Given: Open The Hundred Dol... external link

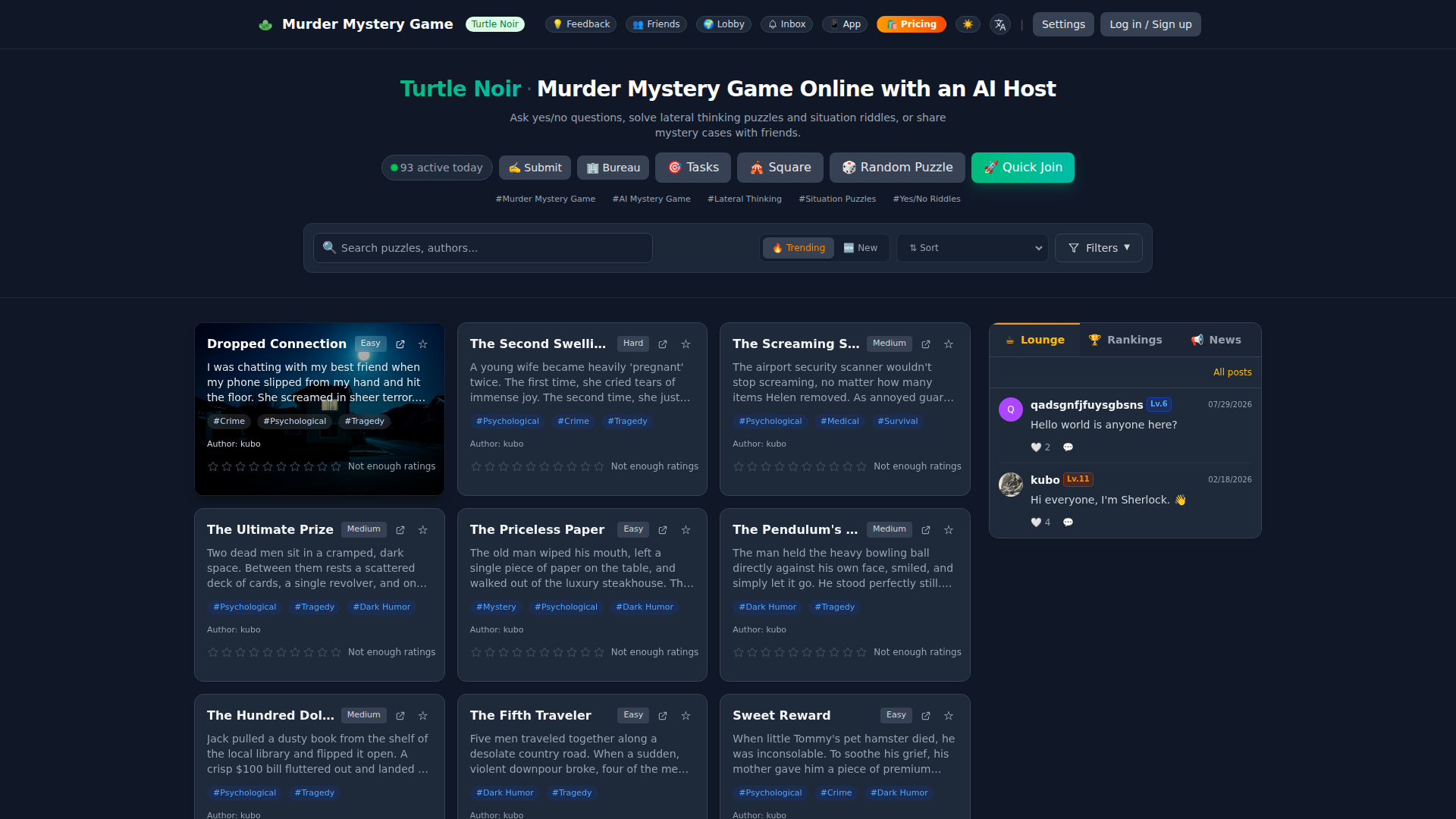Looking at the screenshot, I should tap(400, 716).
